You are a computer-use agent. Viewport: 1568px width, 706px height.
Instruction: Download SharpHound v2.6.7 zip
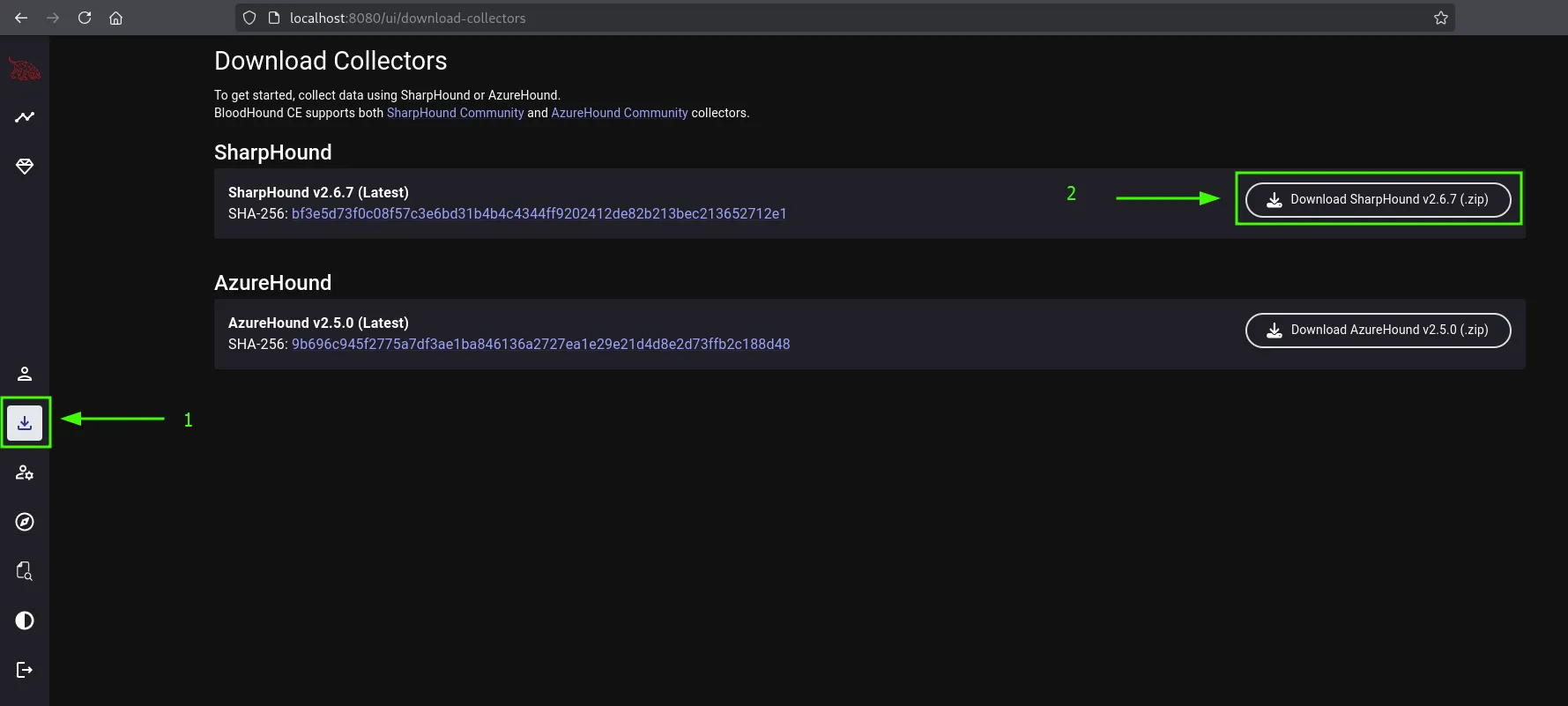tap(1378, 200)
